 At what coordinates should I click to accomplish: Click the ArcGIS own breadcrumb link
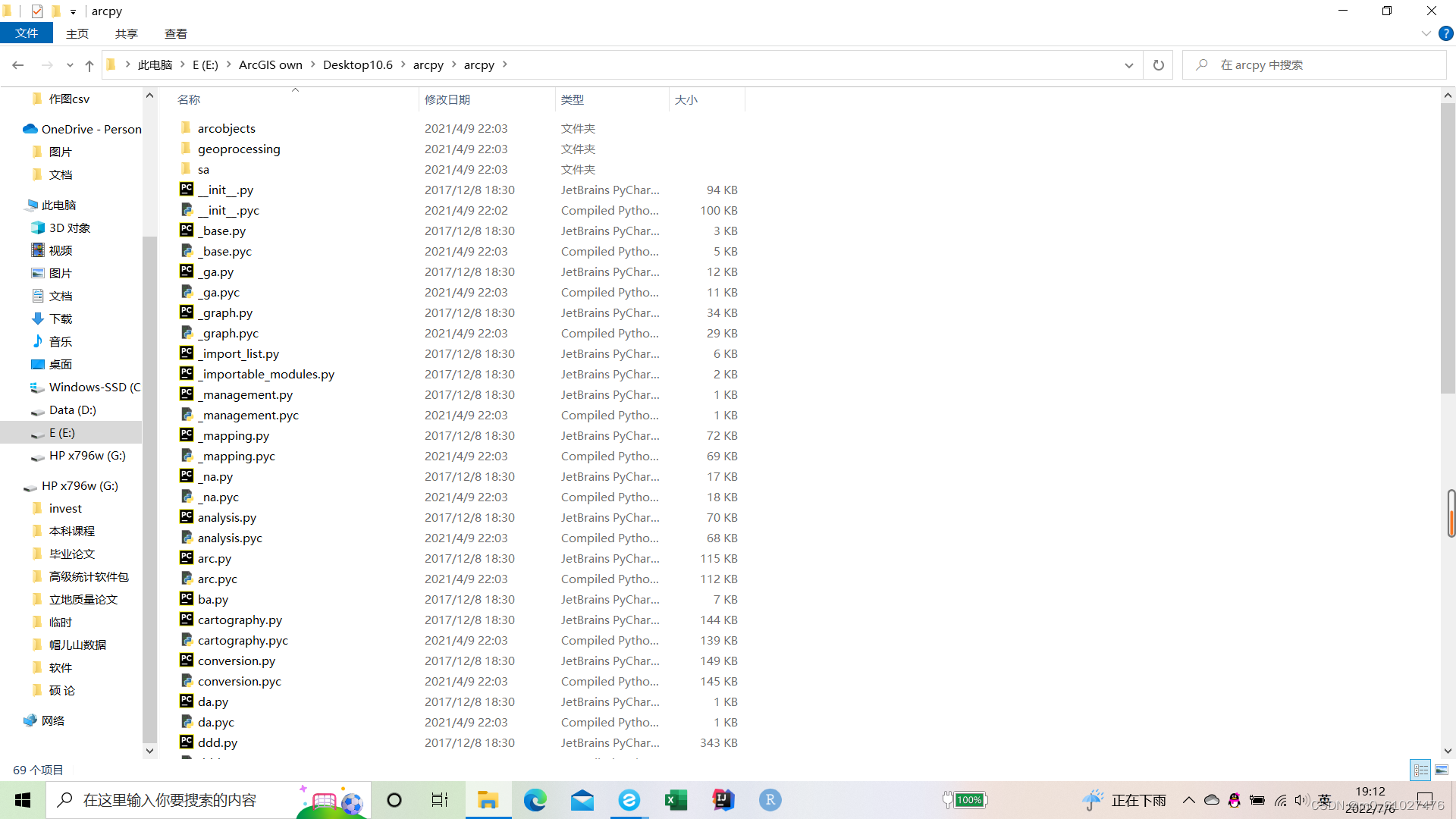[x=270, y=64]
